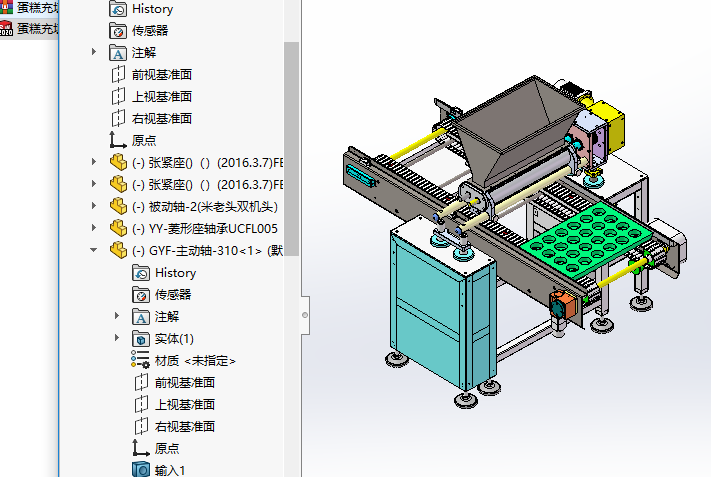The image size is (711, 477).
Task: Click nested 传感器 sensor icon under GYF-主动轴
Action: click(x=141, y=295)
